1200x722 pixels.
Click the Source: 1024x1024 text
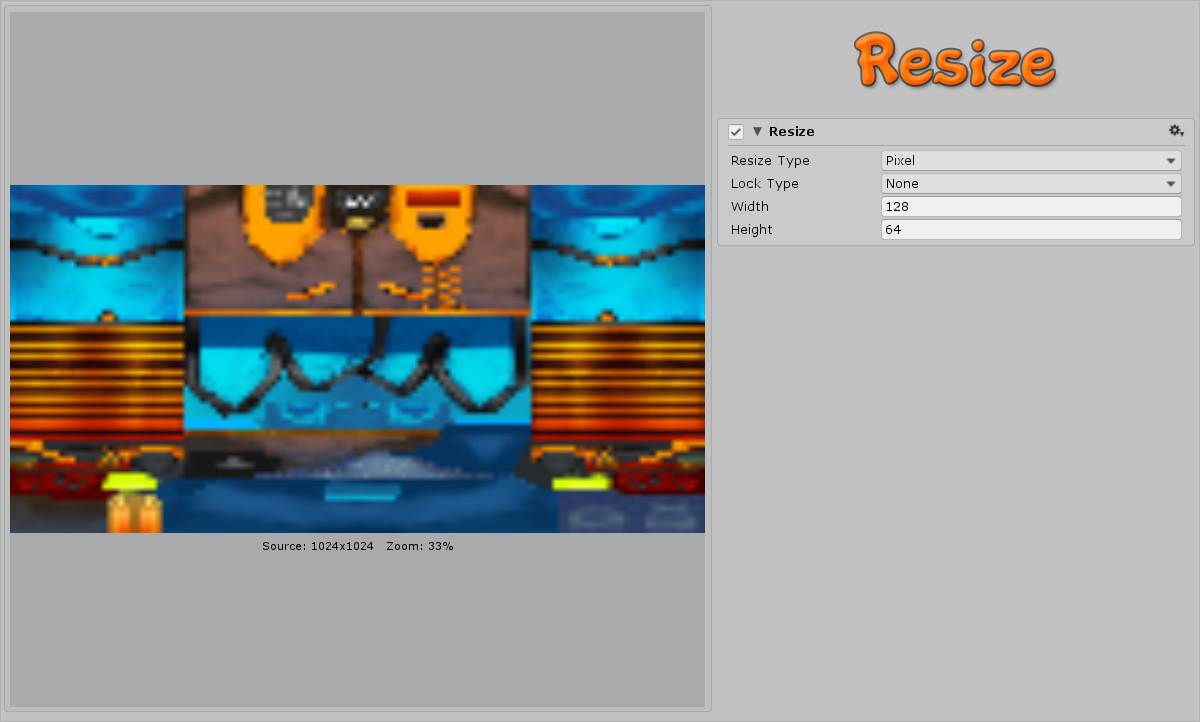318,546
